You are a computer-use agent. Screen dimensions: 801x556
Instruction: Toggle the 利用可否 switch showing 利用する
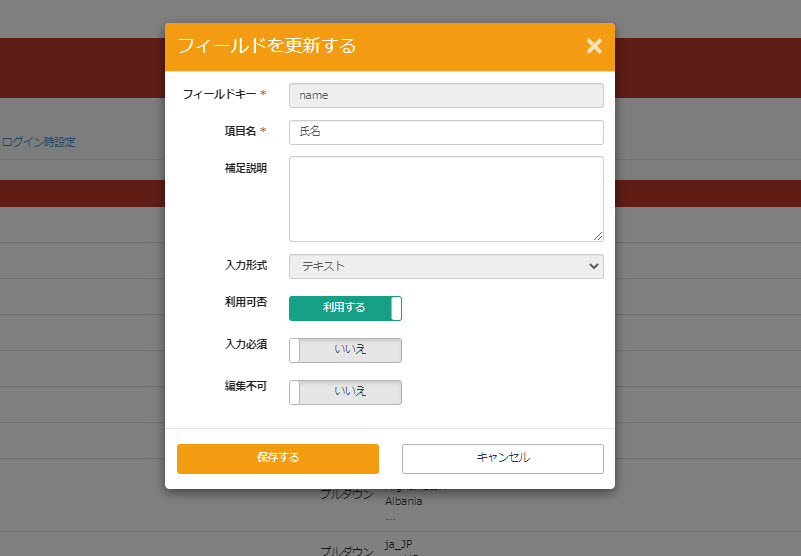pos(345,308)
